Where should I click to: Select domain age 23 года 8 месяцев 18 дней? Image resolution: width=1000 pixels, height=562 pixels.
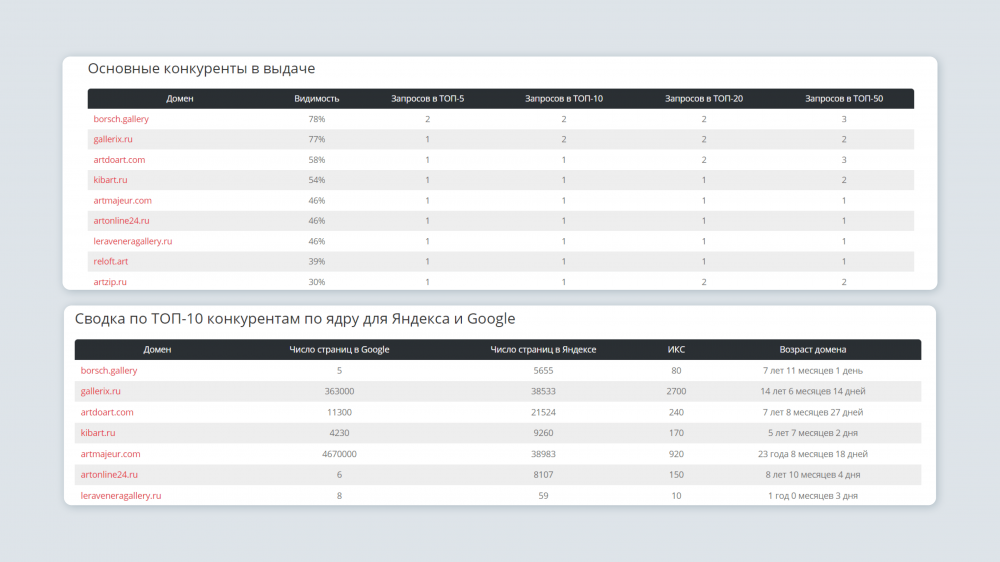[812, 454]
